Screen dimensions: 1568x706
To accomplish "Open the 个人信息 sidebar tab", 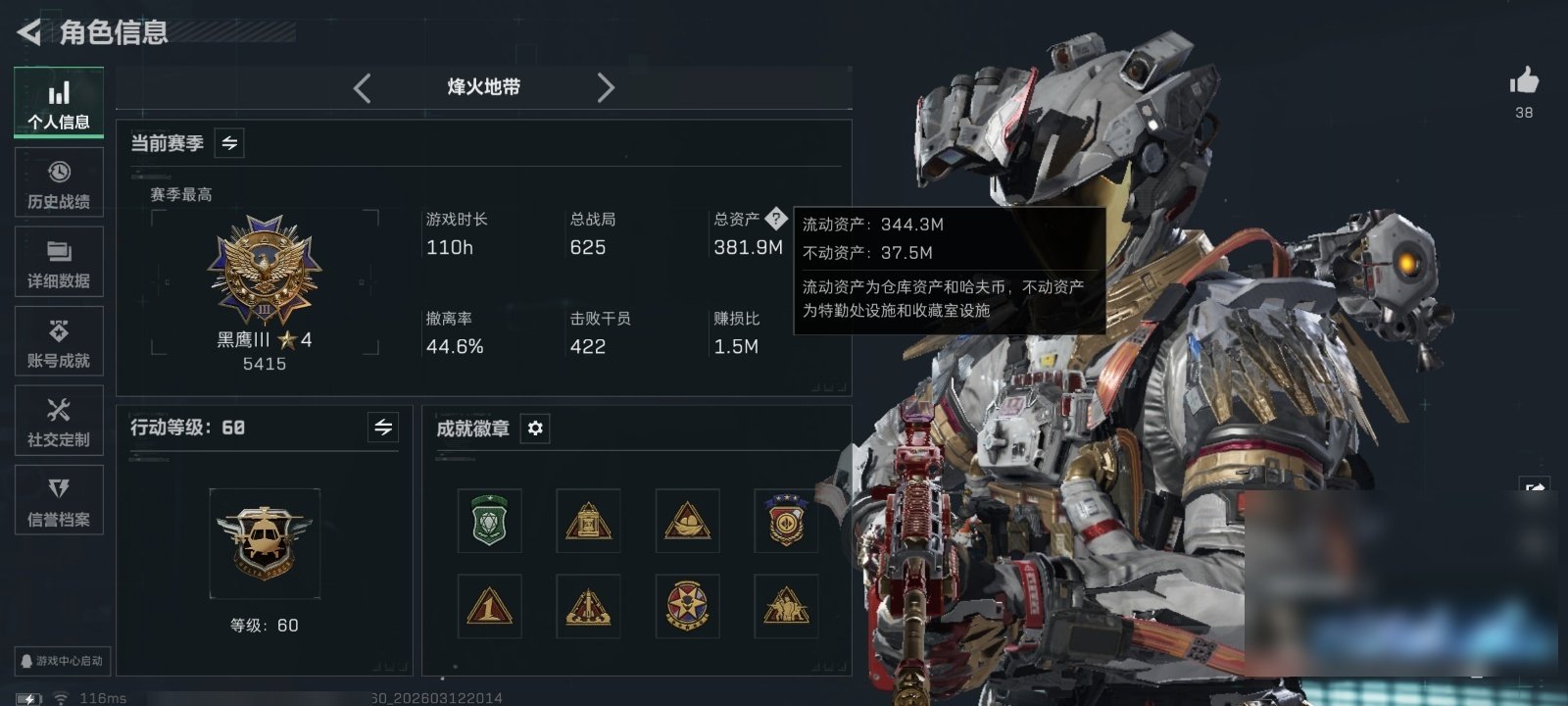I will tap(59, 103).
